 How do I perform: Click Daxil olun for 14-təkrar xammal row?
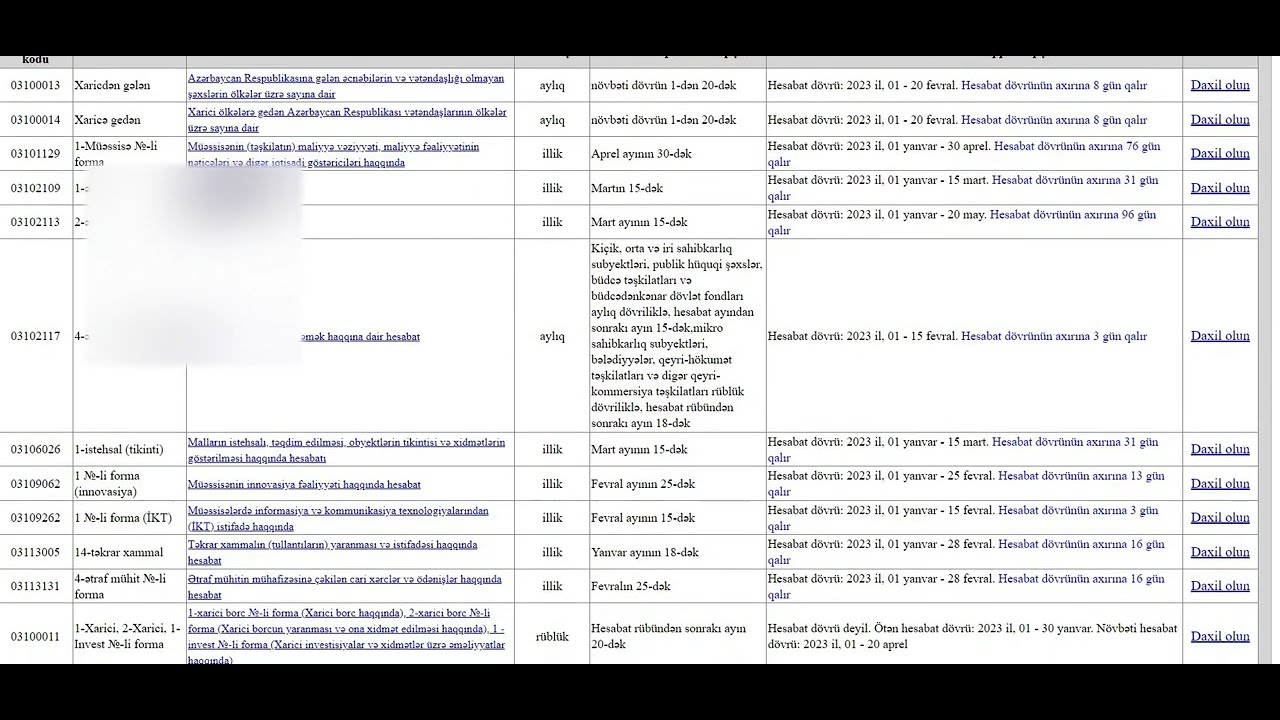1220,551
